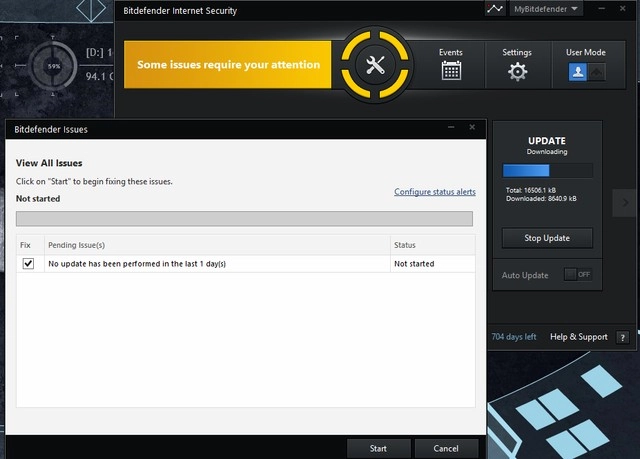Viewport: 640px width, 459px height.
Task: Click the question mark help icon
Action: pos(622,337)
